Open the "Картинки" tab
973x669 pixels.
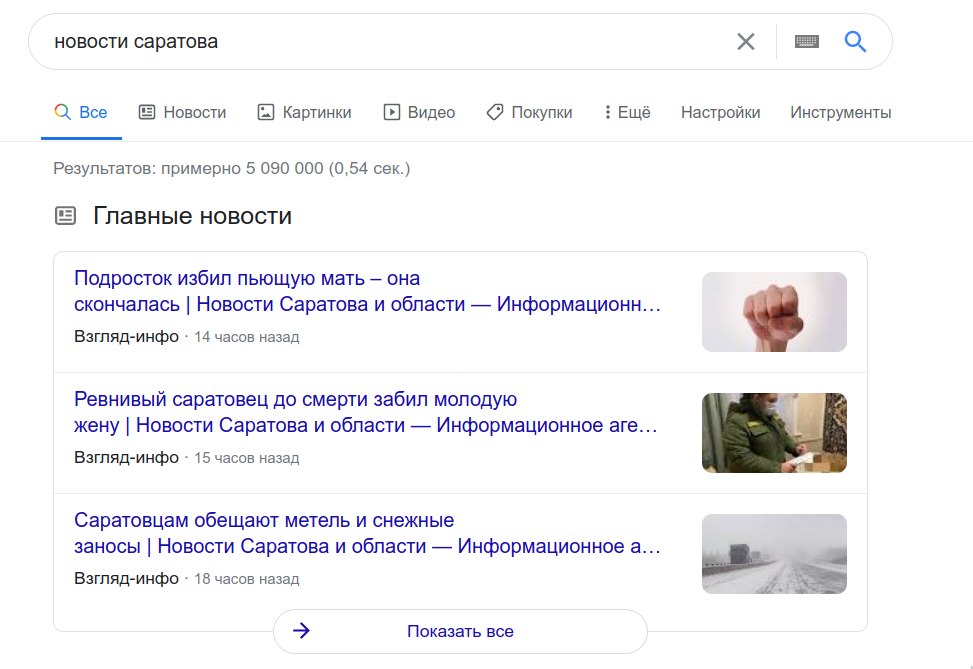[305, 112]
